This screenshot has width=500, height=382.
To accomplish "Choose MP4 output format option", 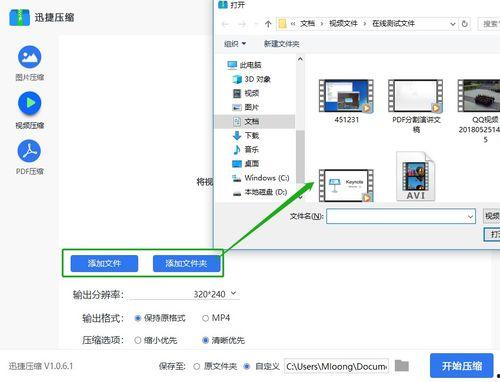I will (205, 318).
